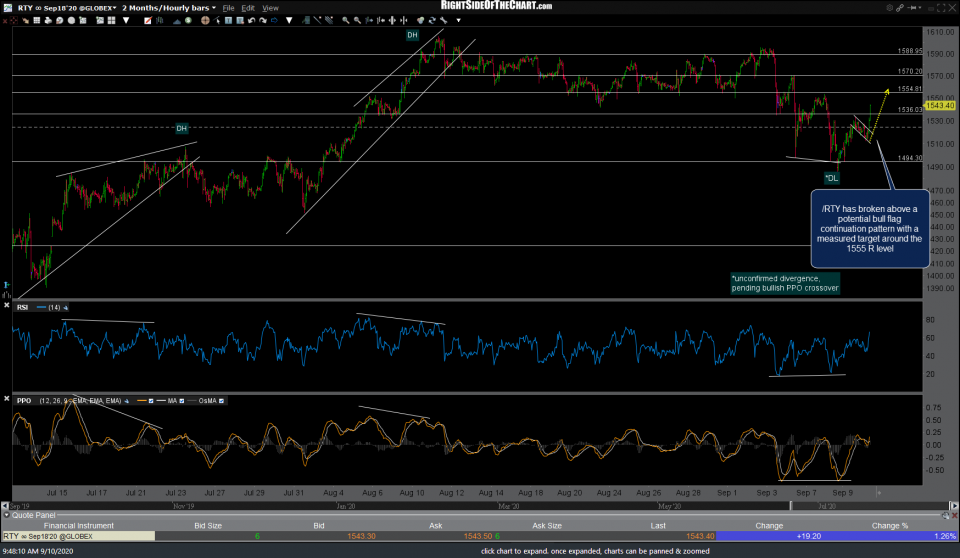
Task: Click the timeline scrollbar right arrow
Action: (x=953, y=506)
